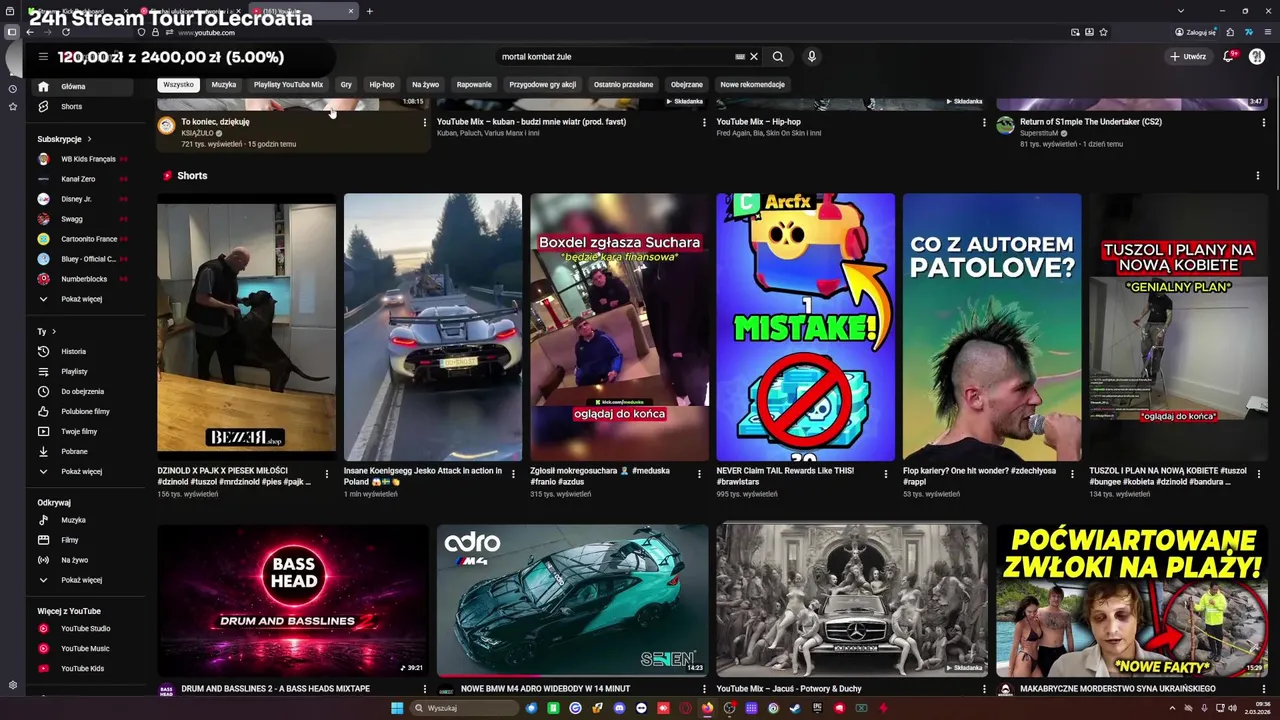This screenshot has width=1280, height=720.
Task: Start voice search with the microphone
Action: pyautogui.click(x=812, y=57)
